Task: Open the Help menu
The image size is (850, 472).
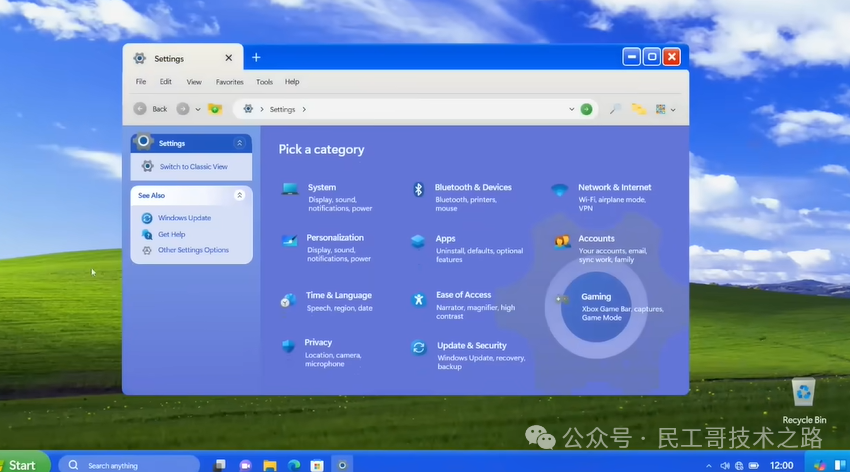Action: click(x=292, y=82)
